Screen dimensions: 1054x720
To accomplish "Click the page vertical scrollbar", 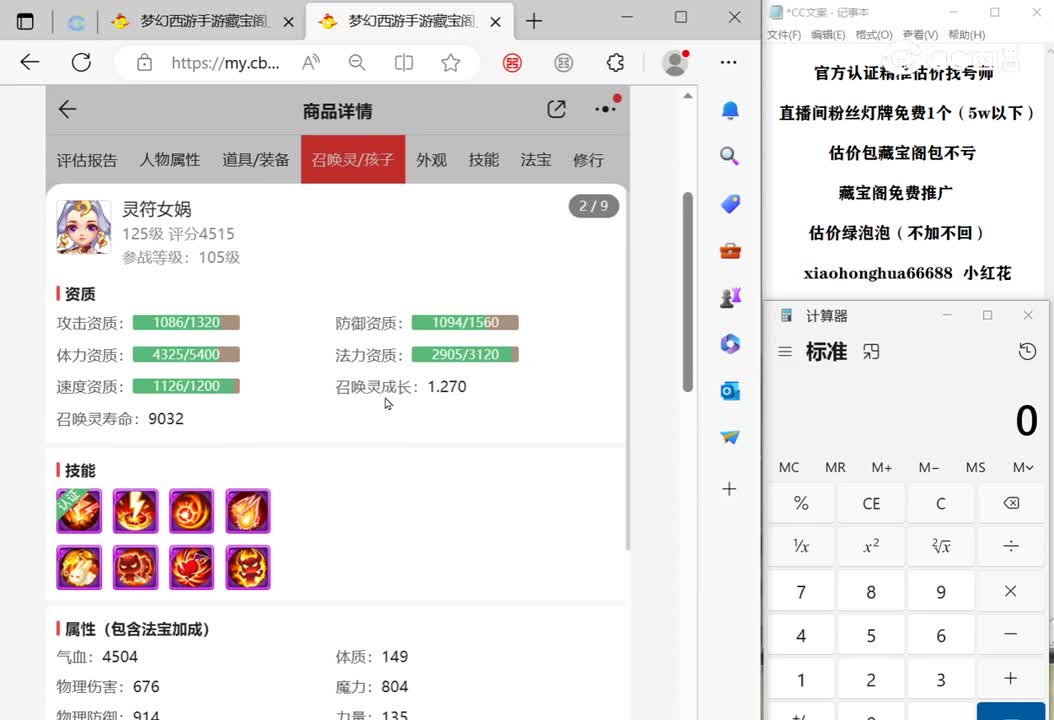I will (688, 292).
